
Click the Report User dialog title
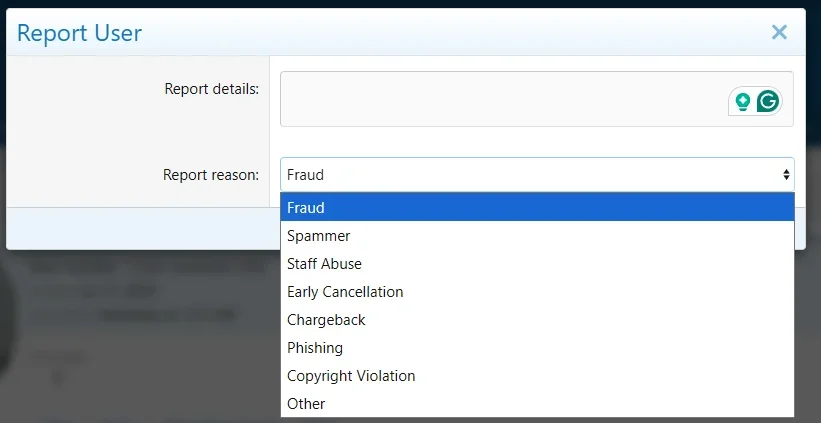pos(80,33)
